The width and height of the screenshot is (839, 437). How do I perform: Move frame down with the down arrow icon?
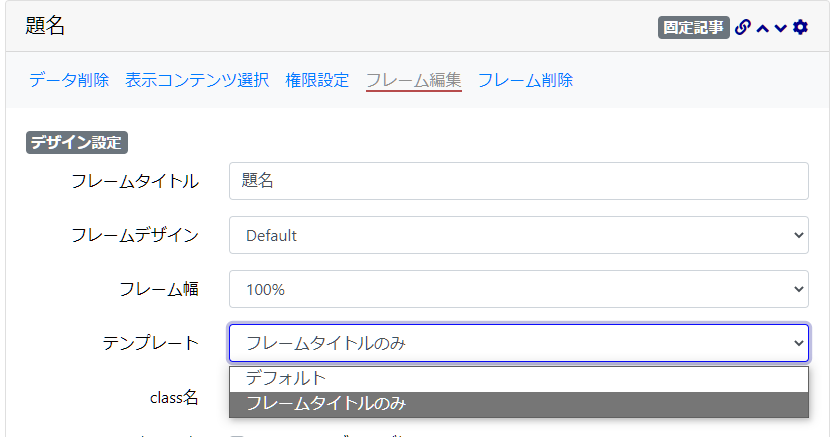click(x=781, y=28)
